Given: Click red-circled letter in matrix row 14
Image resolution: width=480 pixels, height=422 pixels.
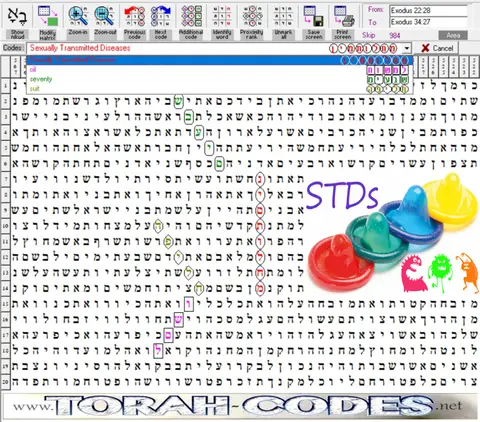Looking at the screenshot, I should click(x=260, y=288).
